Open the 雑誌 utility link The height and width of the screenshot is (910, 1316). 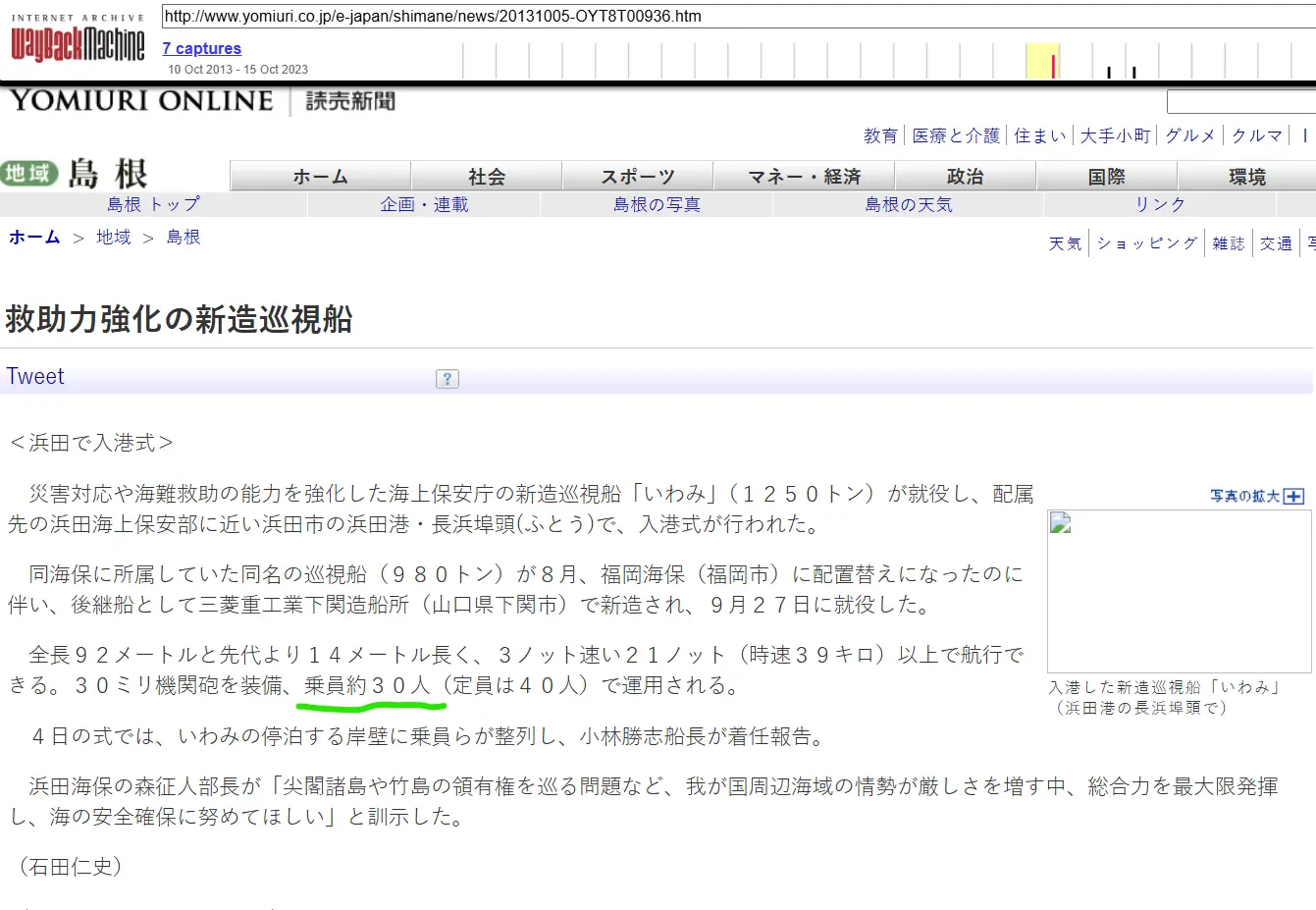pyautogui.click(x=1228, y=243)
